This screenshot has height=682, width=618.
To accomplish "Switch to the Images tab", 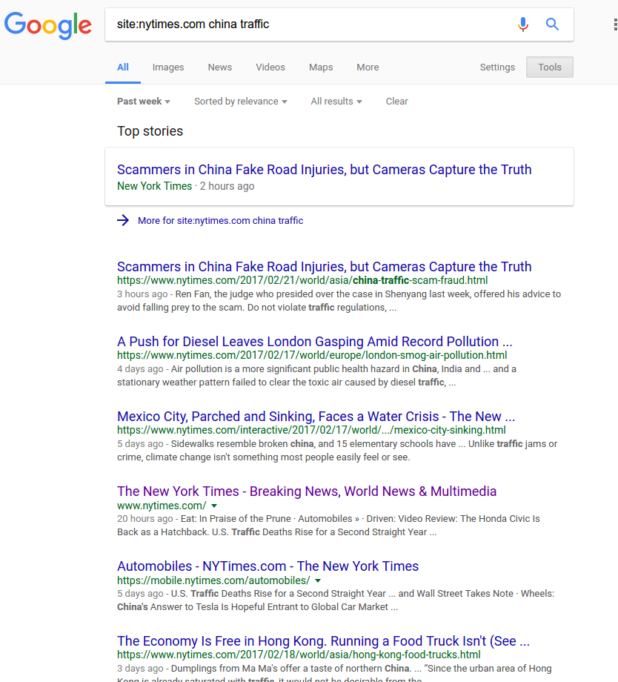I will click(168, 67).
